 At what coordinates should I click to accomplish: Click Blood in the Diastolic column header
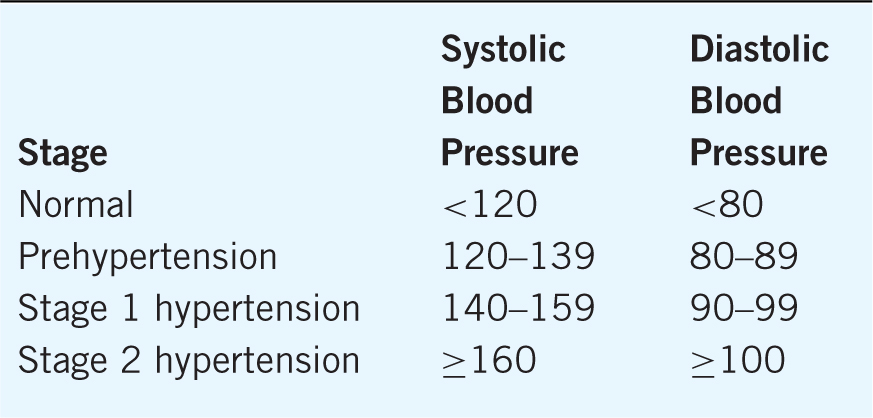pos(735,101)
